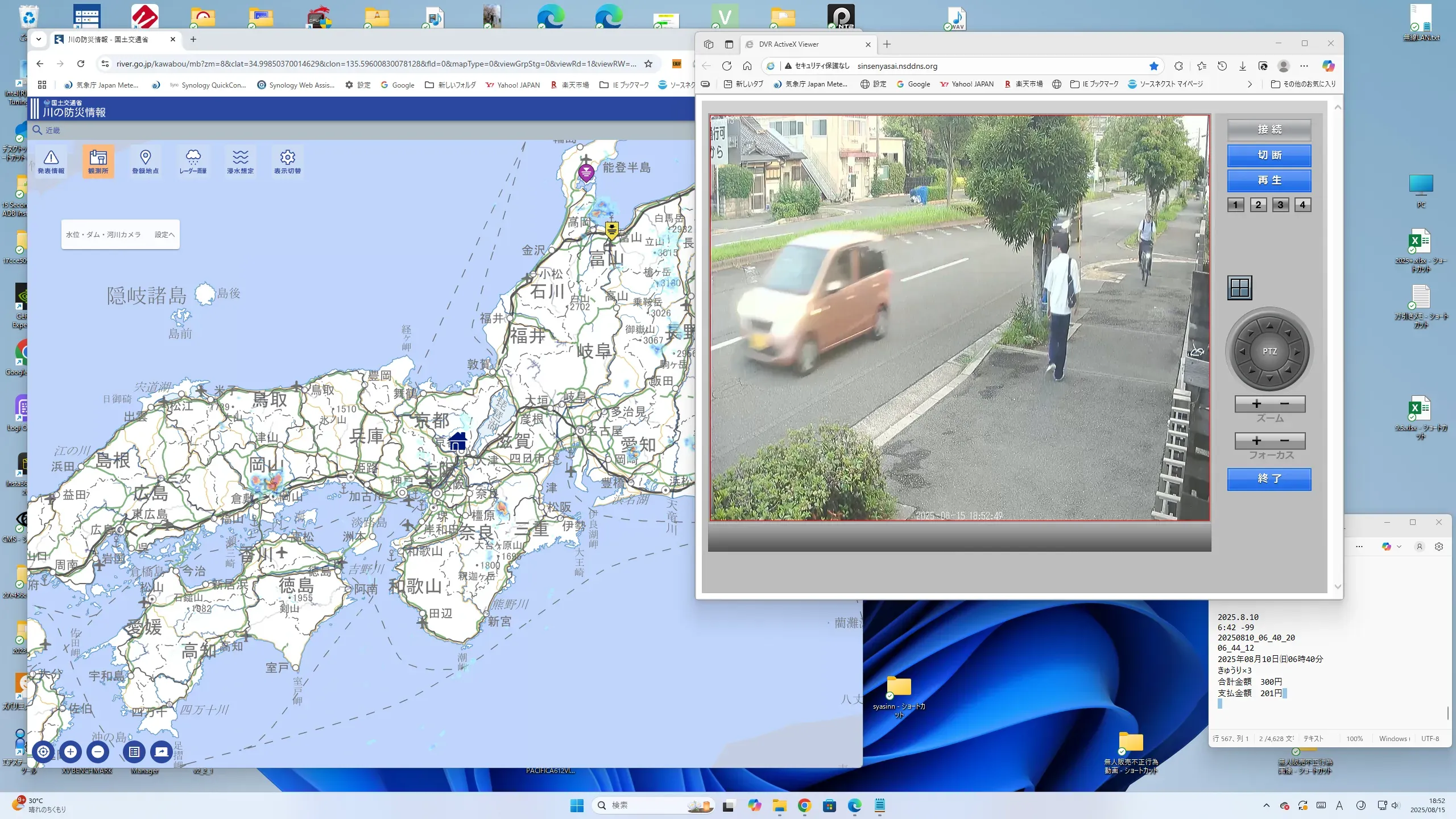The width and height of the screenshot is (1456, 819).
Task: Open the 気象庁 Japan Mete bookmark in Edge
Action: coord(810,84)
